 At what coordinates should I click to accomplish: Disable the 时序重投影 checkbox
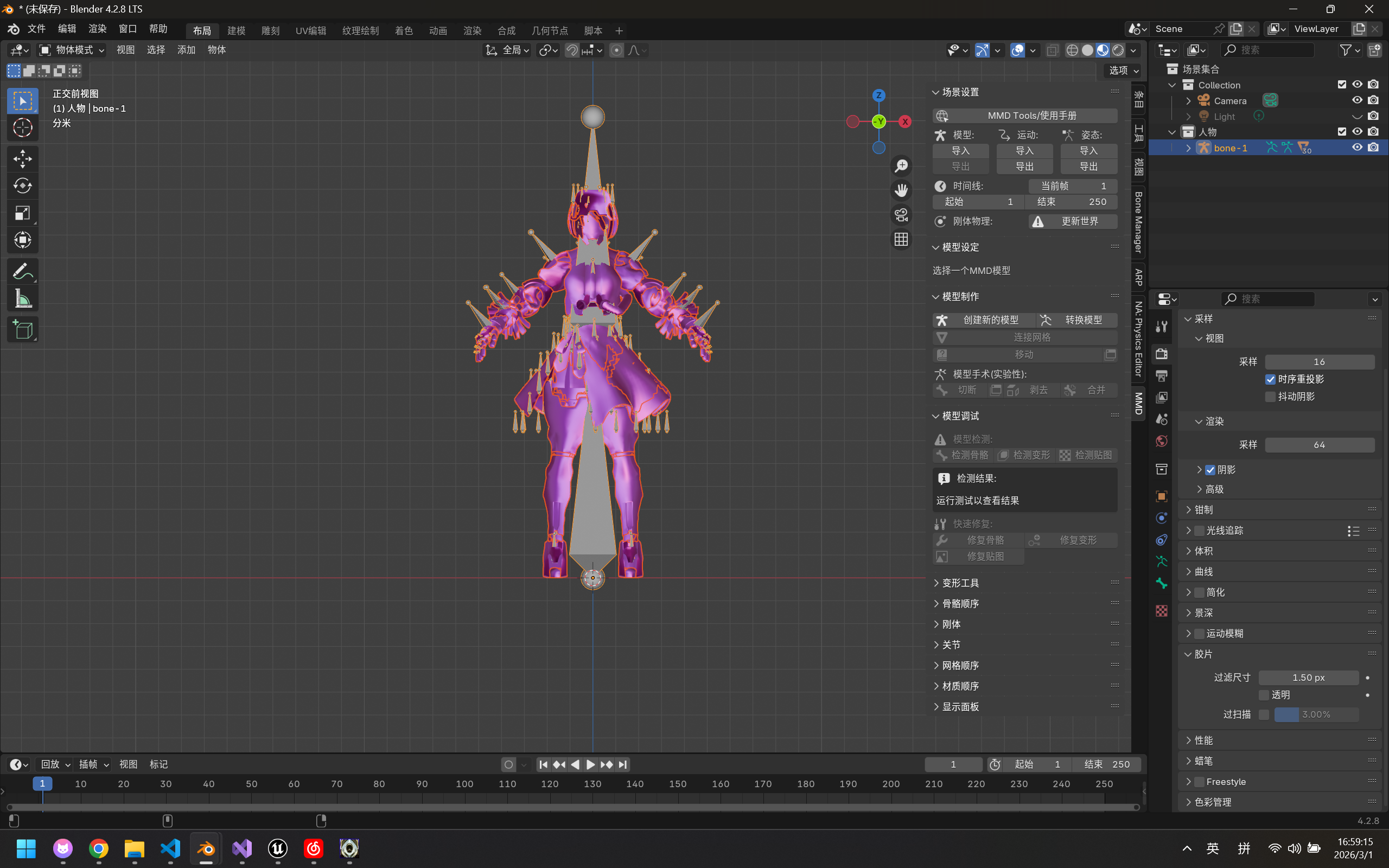pyautogui.click(x=1270, y=379)
